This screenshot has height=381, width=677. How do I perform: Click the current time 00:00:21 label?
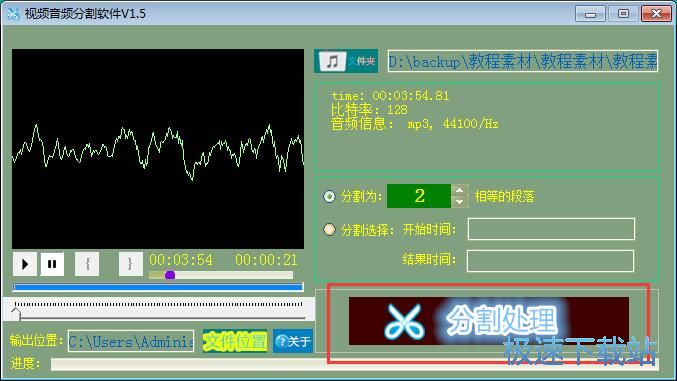[x=266, y=260]
